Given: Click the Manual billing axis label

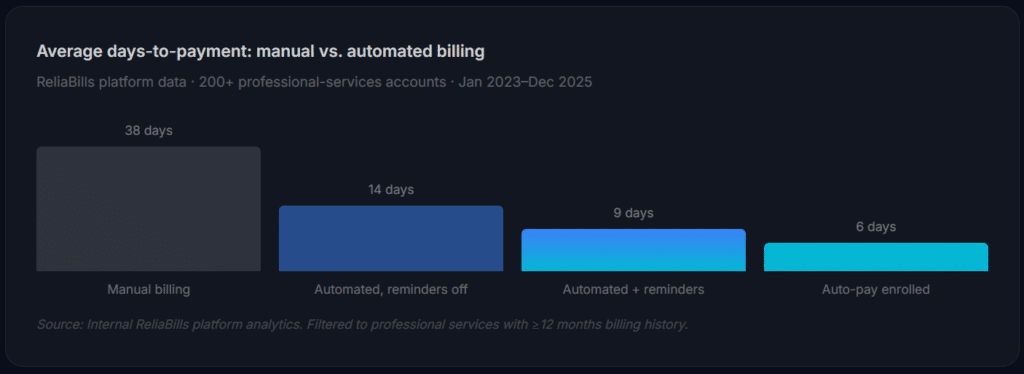Looking at the screenshot, I should [149, 289].
